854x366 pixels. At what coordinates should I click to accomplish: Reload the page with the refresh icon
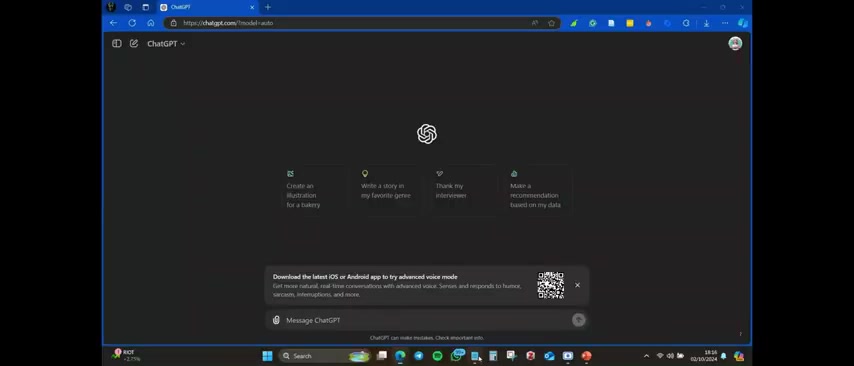132,23
